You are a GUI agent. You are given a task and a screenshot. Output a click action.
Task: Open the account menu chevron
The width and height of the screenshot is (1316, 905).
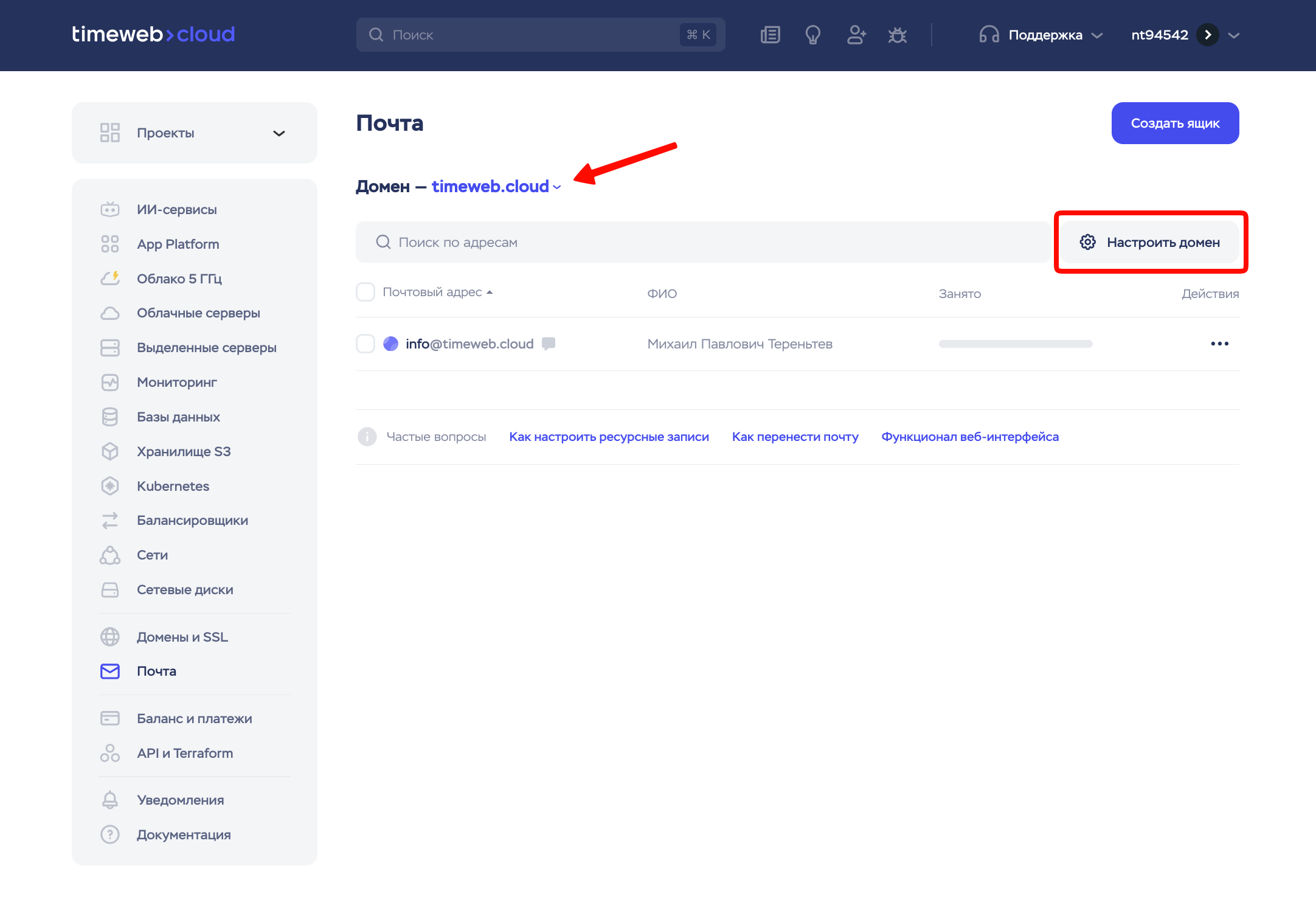coord(1234,35)
